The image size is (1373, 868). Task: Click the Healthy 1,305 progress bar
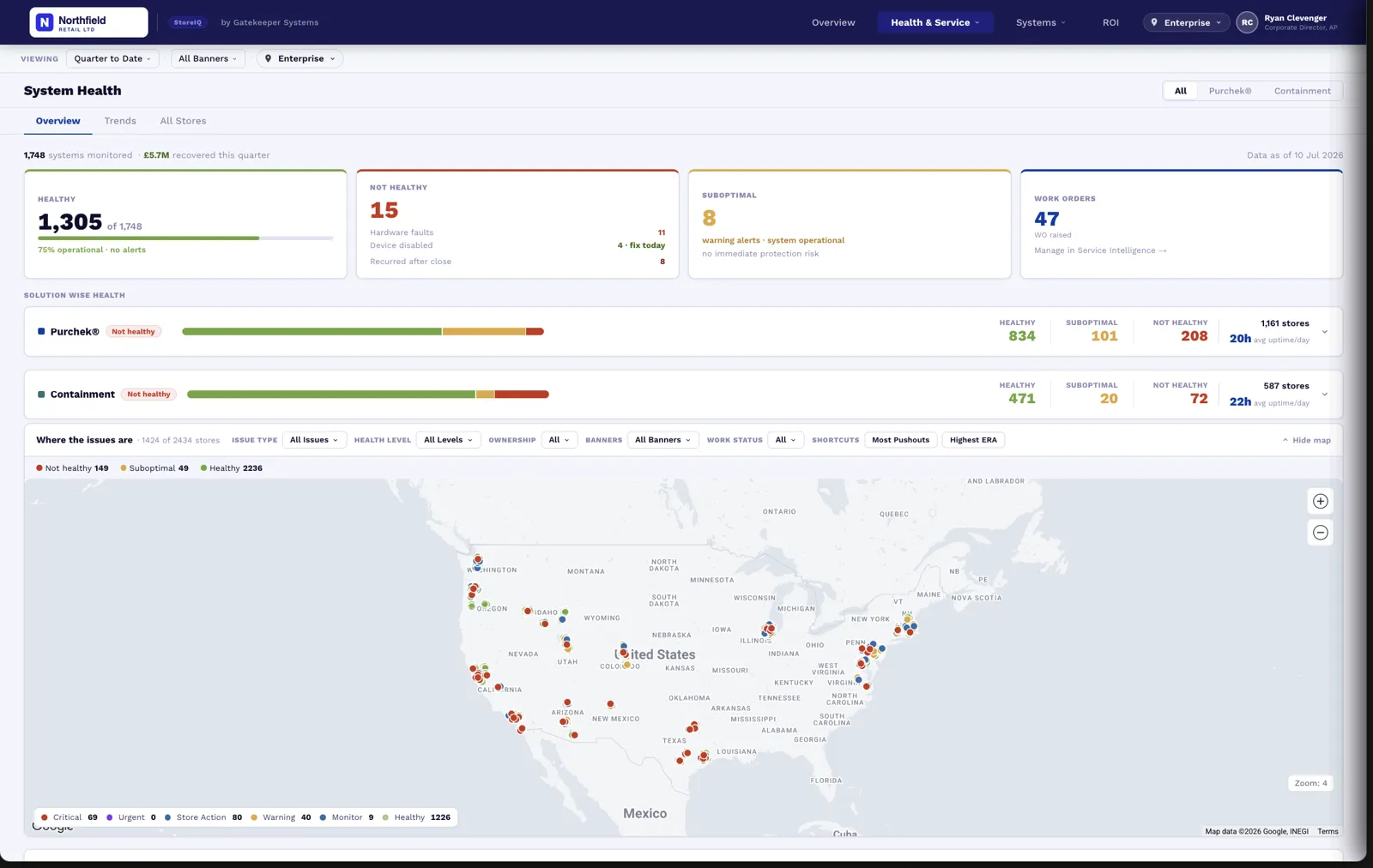[185, 238]
